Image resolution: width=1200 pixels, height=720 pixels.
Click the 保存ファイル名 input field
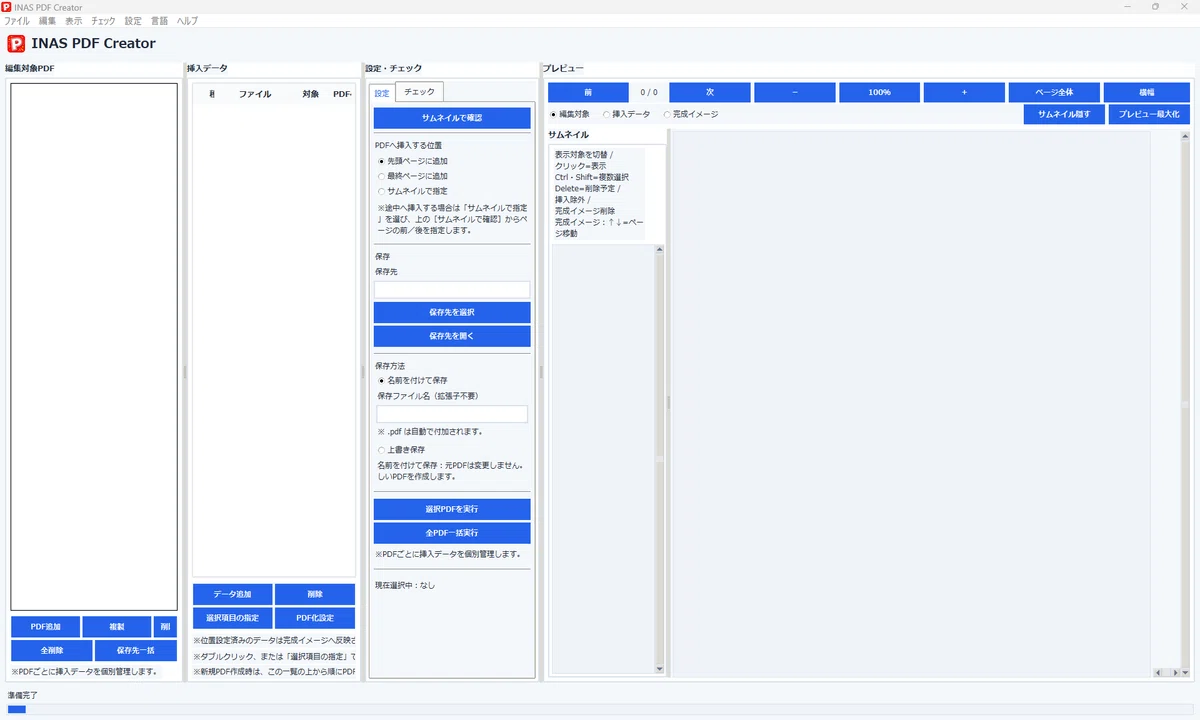click(x=452, y=414)
